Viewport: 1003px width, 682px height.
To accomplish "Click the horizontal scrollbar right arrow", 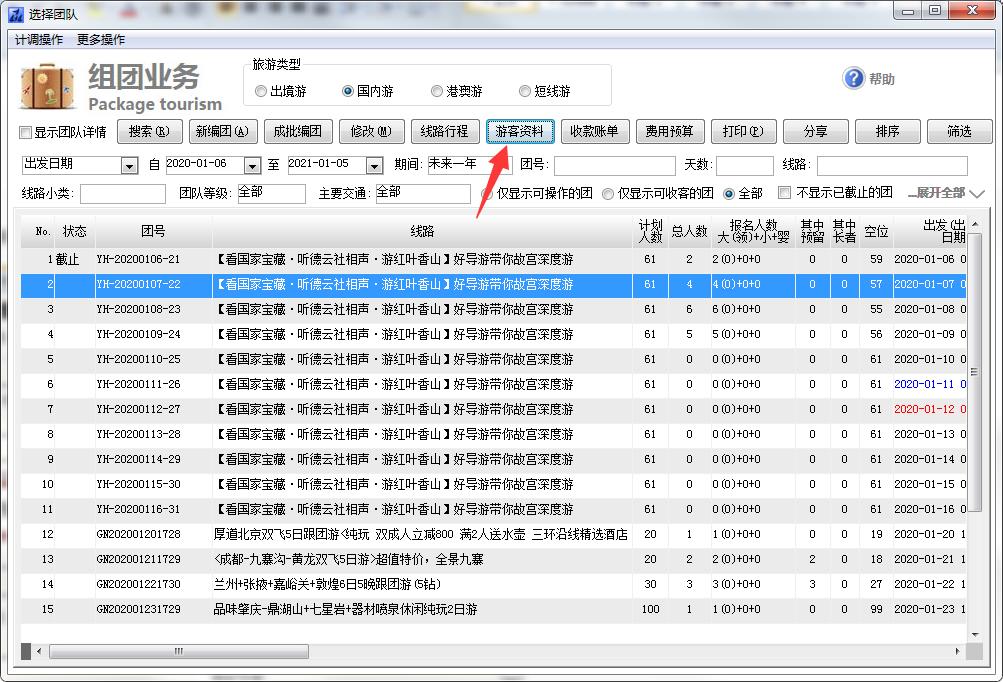I will click(957, 651).
